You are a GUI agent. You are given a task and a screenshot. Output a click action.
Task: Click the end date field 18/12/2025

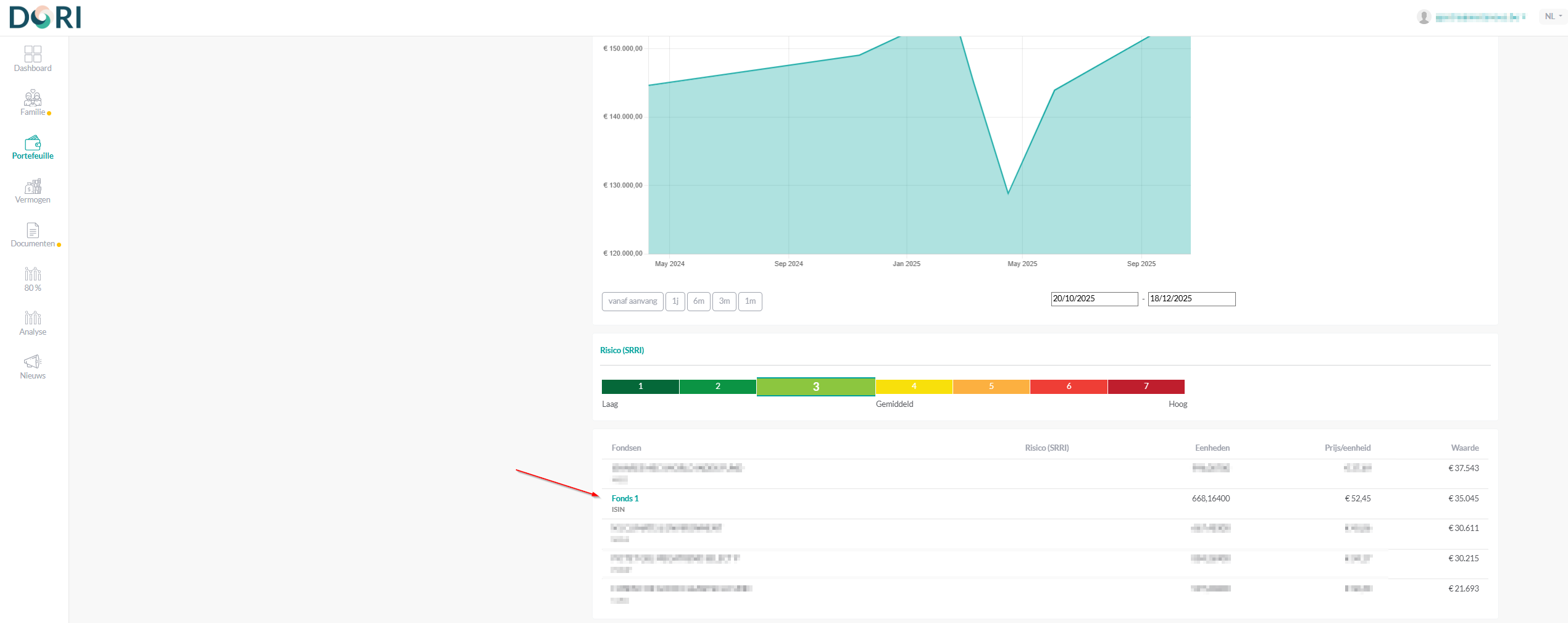pyautogui.click(x=1191, y=299)
